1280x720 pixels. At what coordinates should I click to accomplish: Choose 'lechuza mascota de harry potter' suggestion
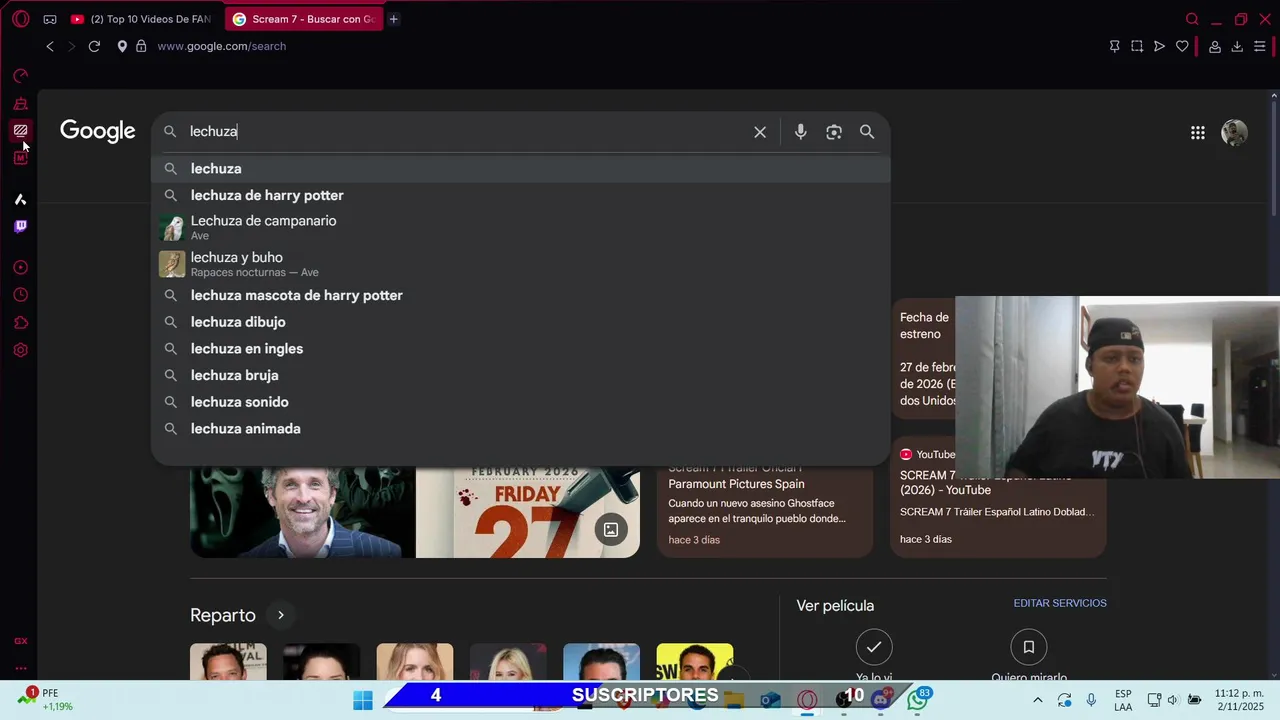(520, 295)
